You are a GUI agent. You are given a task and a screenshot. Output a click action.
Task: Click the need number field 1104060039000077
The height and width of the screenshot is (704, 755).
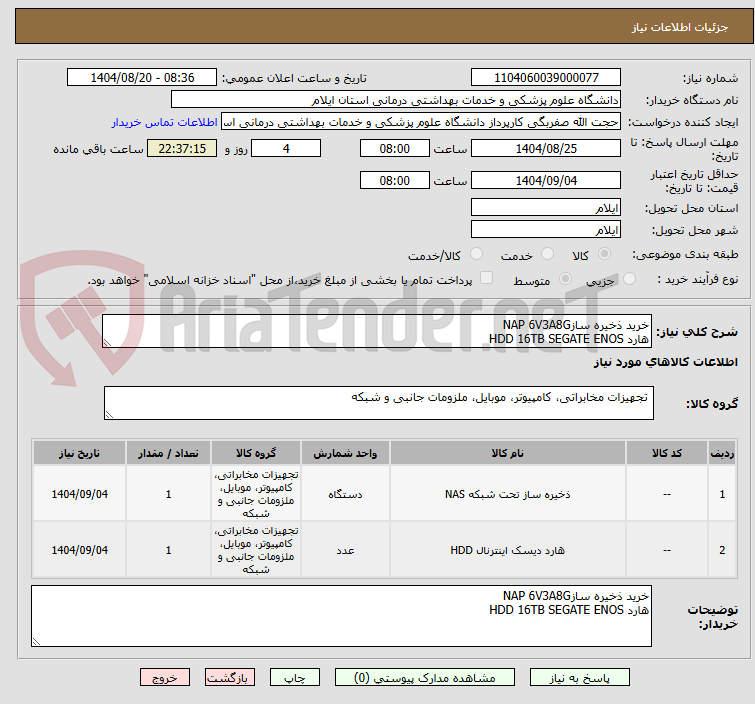coord(546,78)
